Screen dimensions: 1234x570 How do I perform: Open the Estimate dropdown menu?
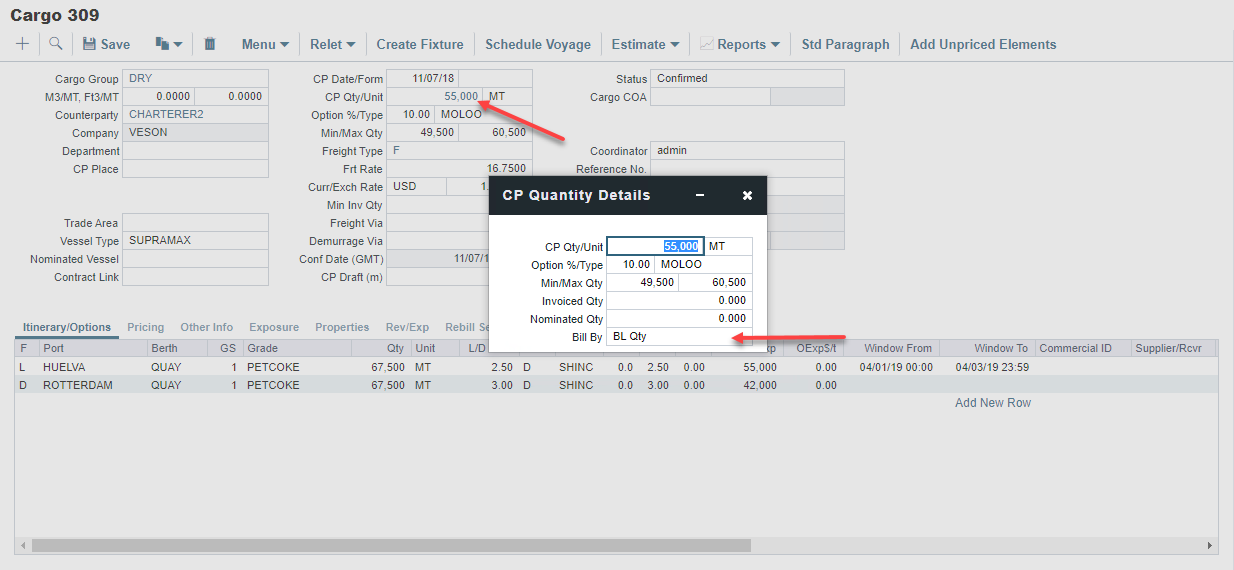point(645,44)
